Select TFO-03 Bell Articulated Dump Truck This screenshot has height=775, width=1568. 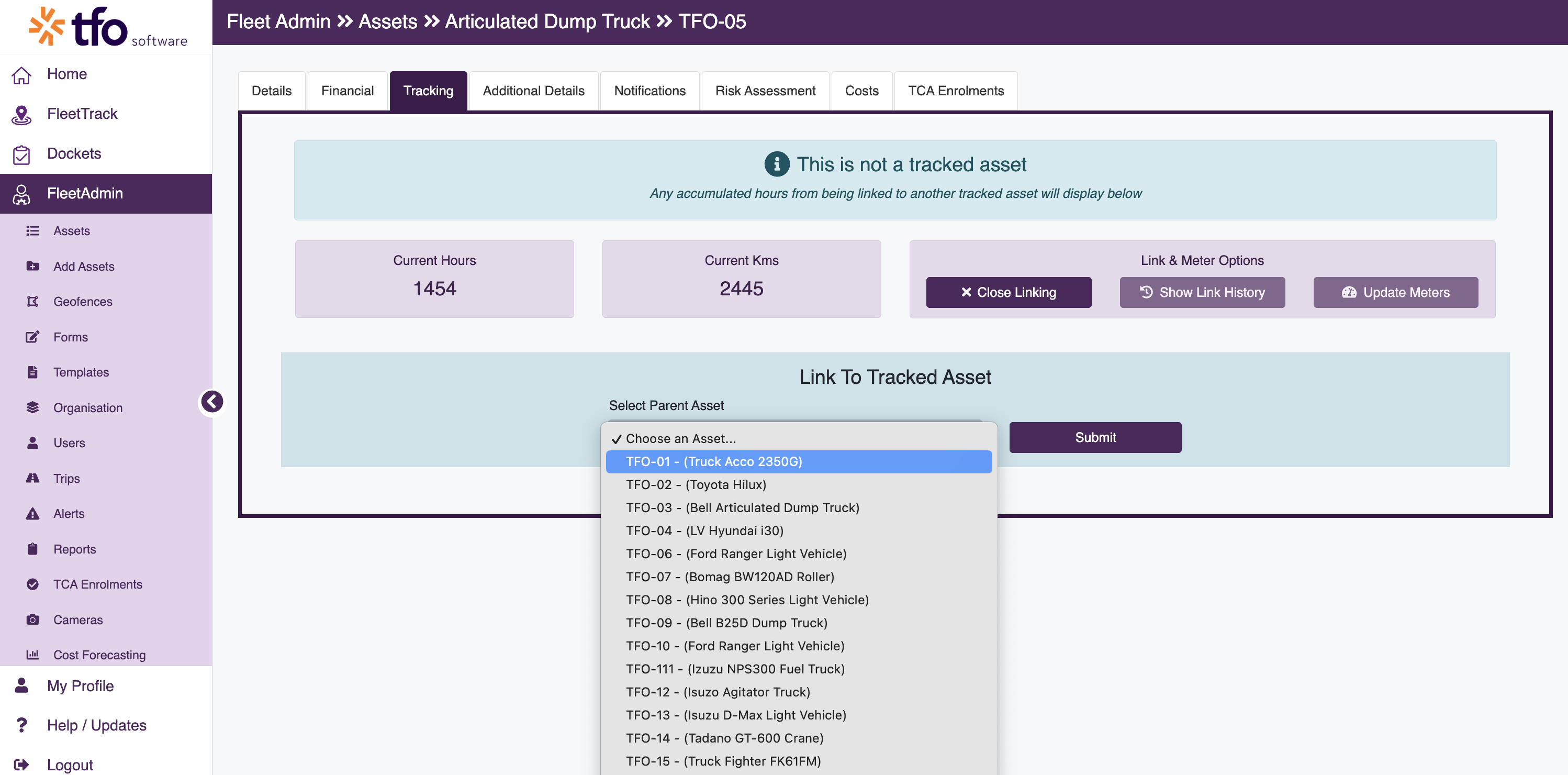point(799,508)
